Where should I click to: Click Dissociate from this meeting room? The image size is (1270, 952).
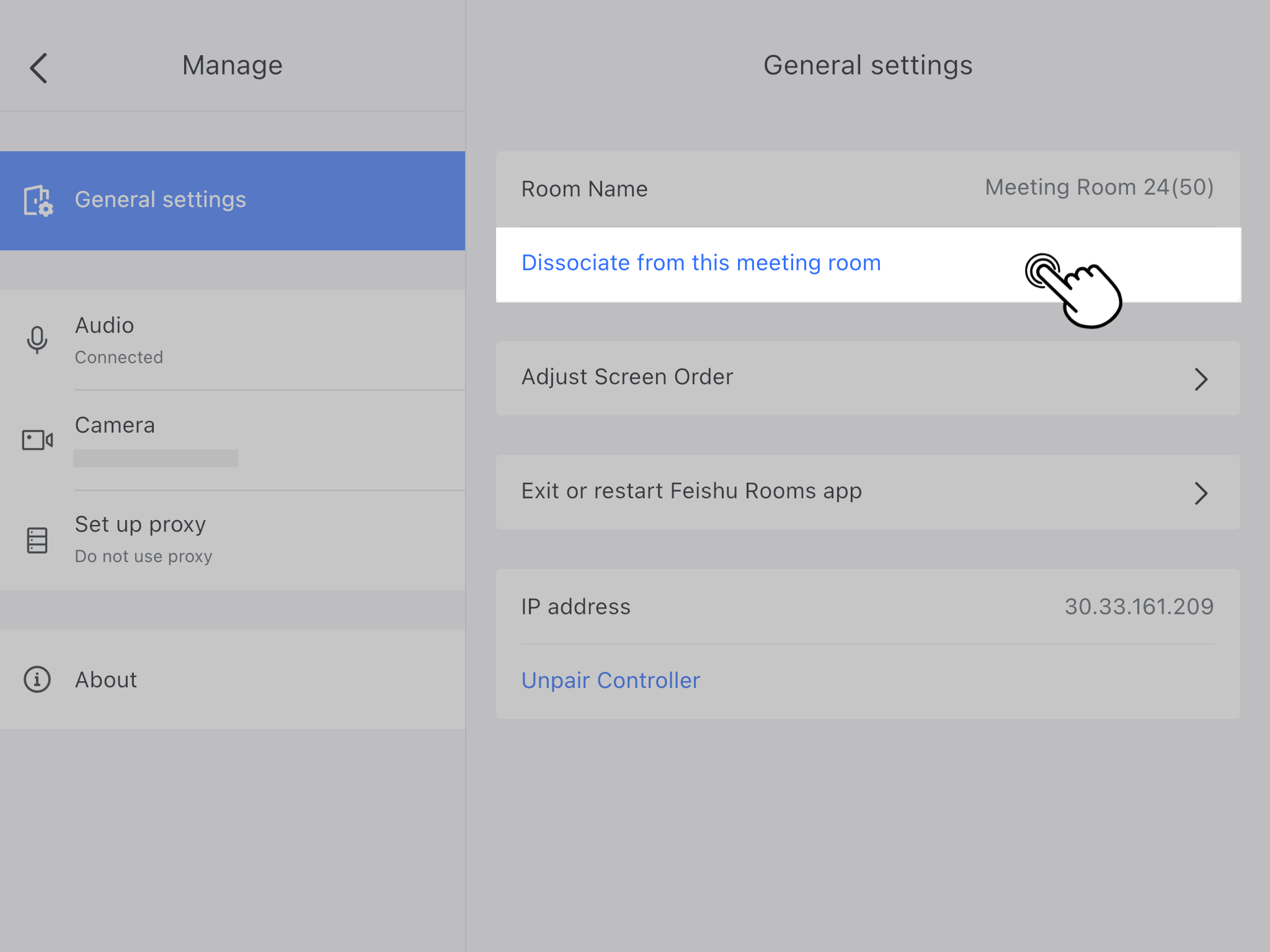[701, 263]
